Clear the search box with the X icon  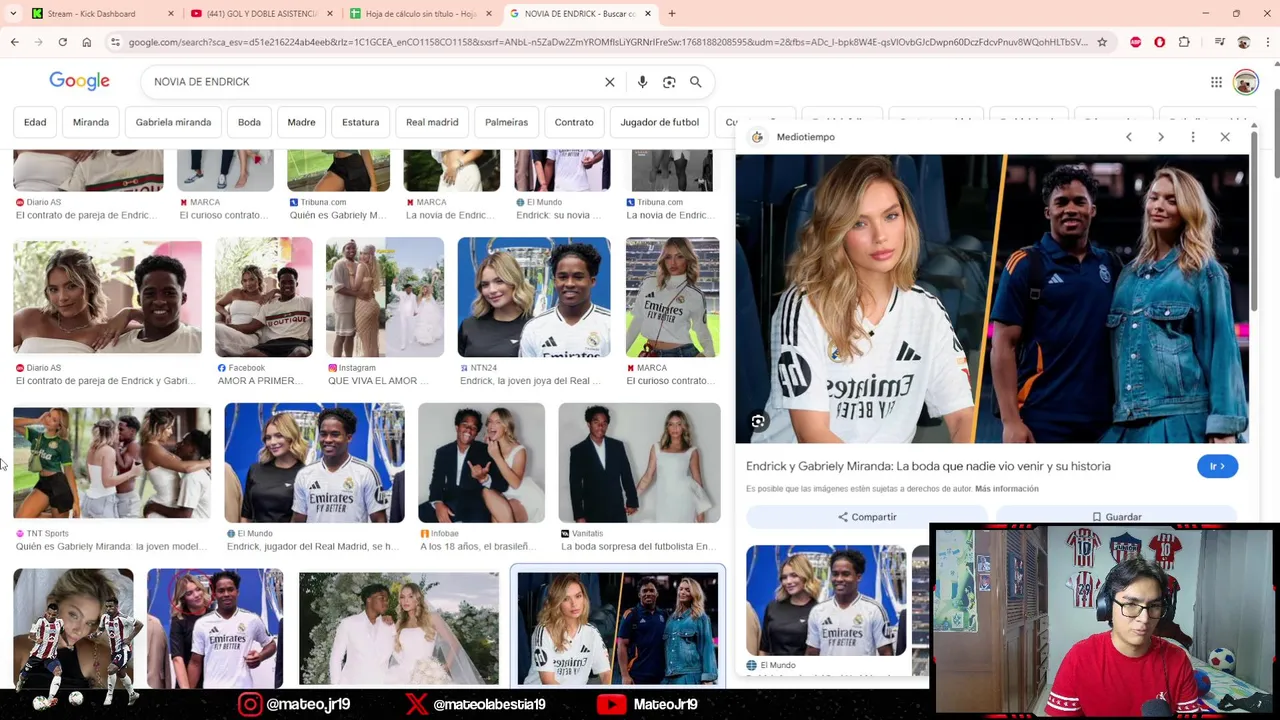click(x=610, y=82)
